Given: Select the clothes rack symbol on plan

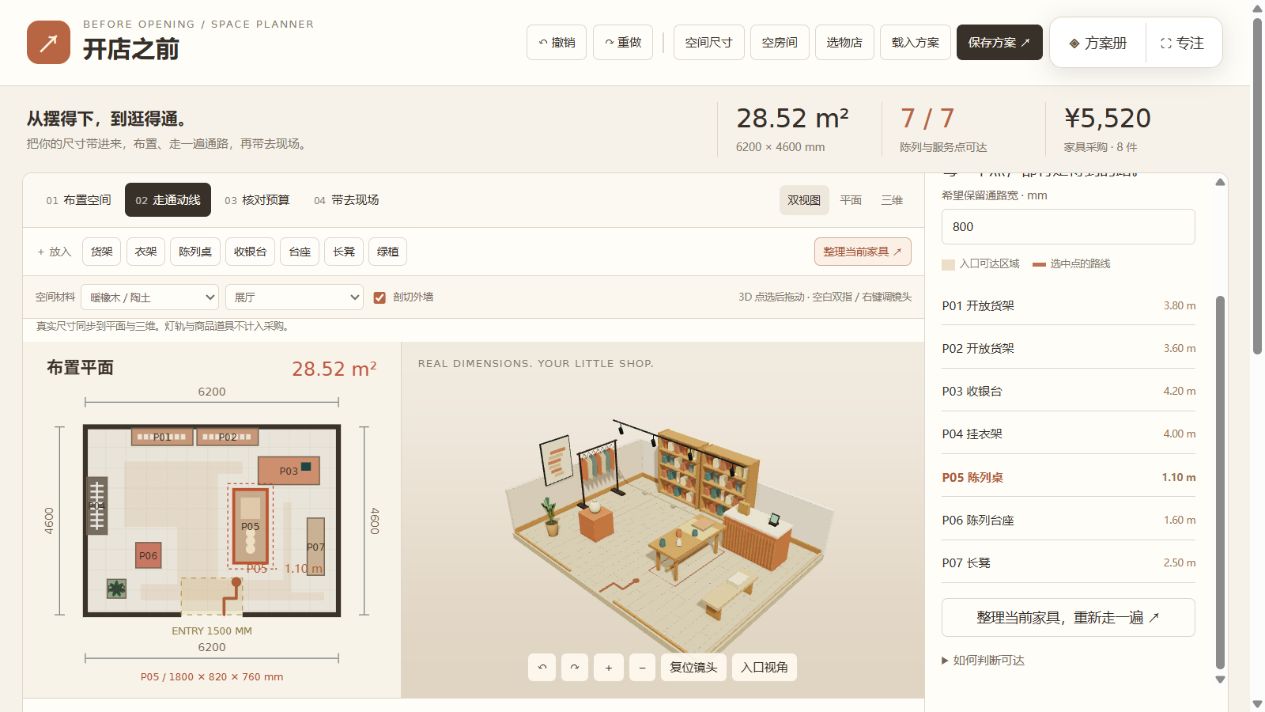Looking at the screenshot, I should [x=97, y=506].
